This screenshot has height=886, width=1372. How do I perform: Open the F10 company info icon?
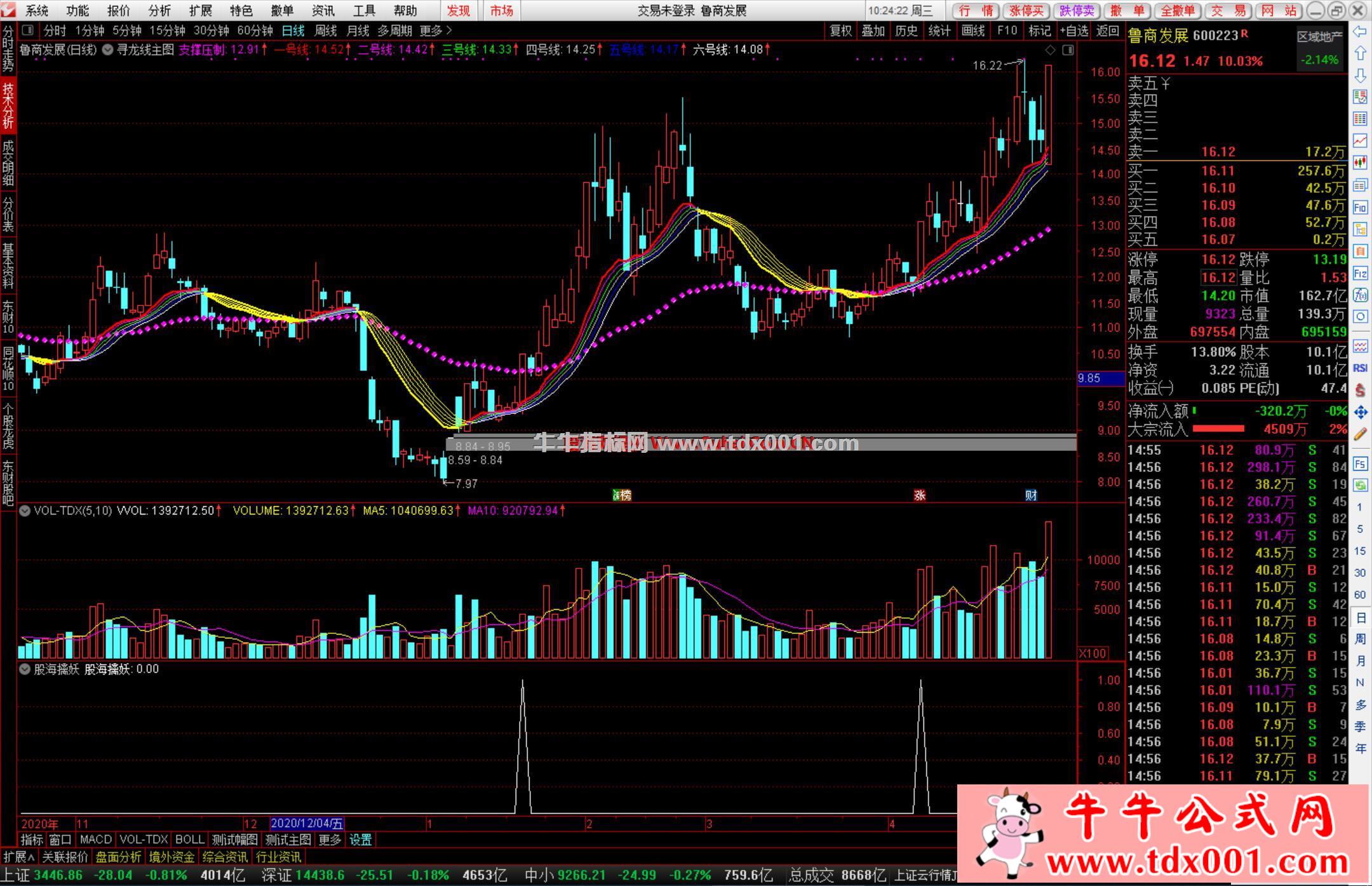click(1360, 208)
